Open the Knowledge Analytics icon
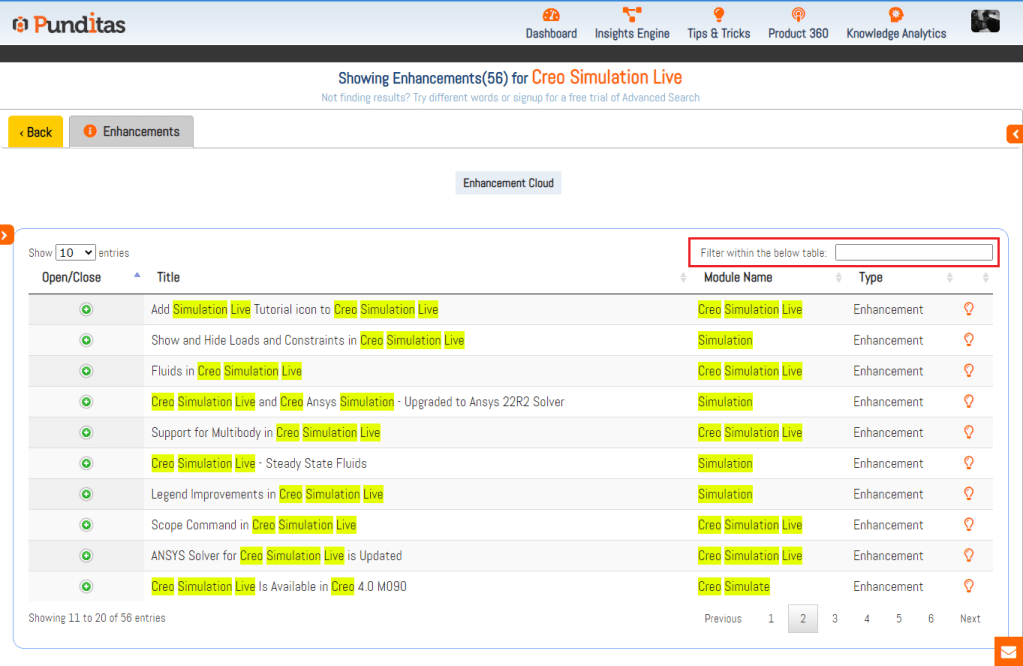Screen dimensions: 1023x666 coord(896,15)
